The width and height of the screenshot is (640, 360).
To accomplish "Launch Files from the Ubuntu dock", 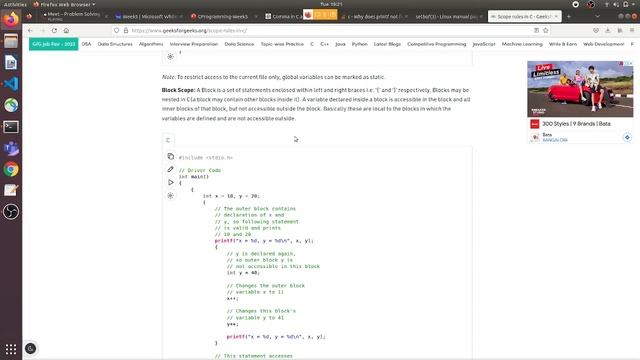I will 11,41.
